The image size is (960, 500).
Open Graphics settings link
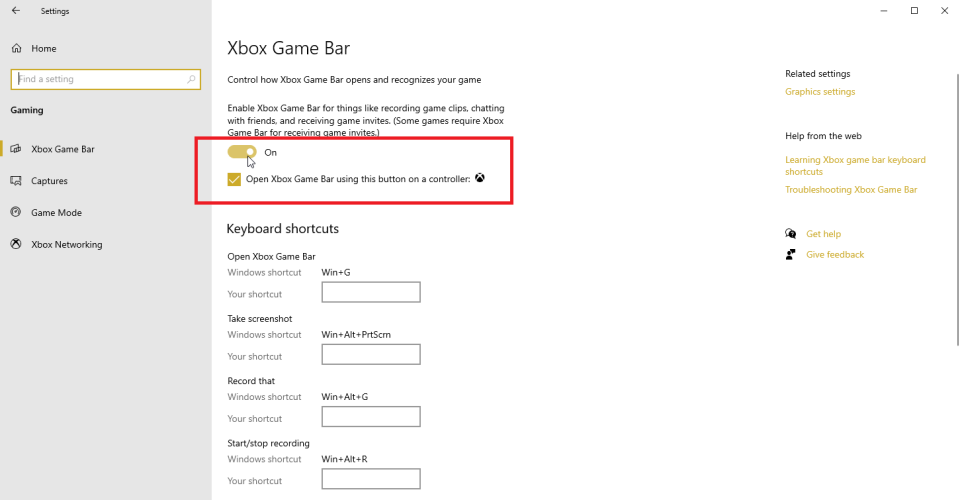click(820, 92)
